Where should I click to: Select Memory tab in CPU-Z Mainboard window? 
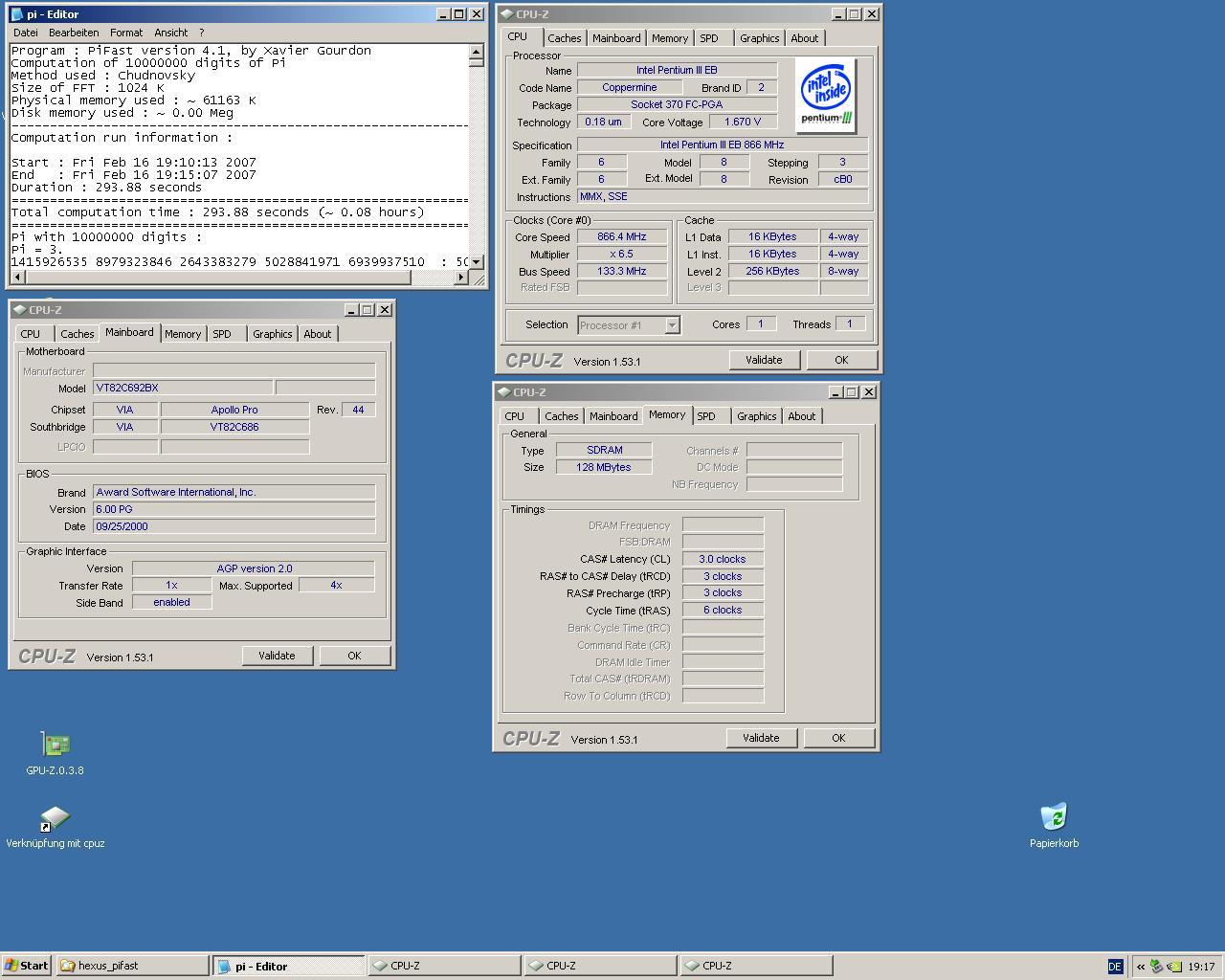tap(183, 334)
